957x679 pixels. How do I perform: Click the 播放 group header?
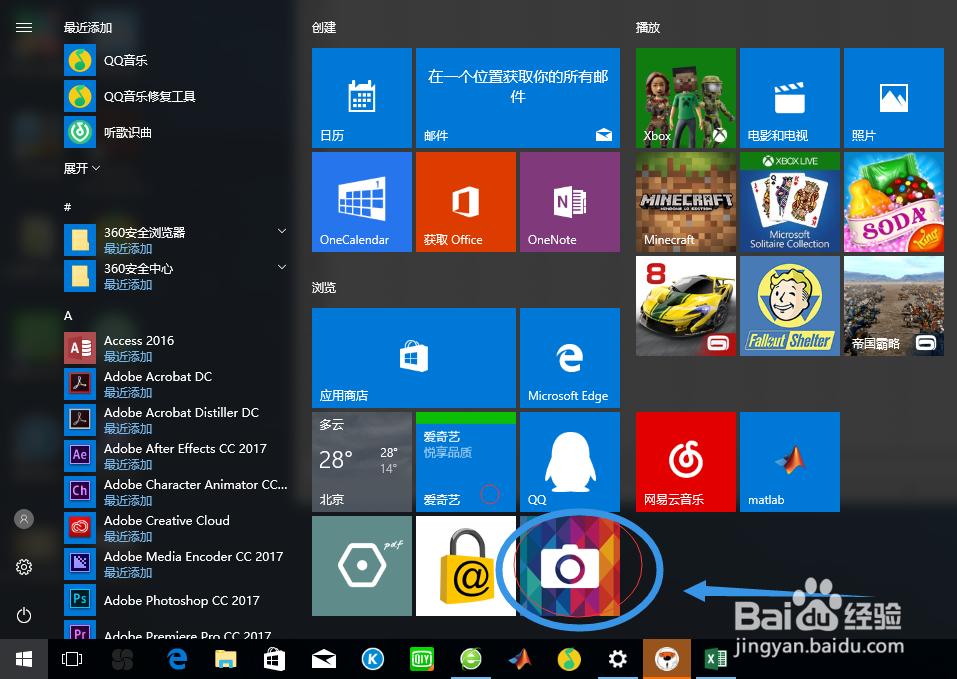click(648, 27)
